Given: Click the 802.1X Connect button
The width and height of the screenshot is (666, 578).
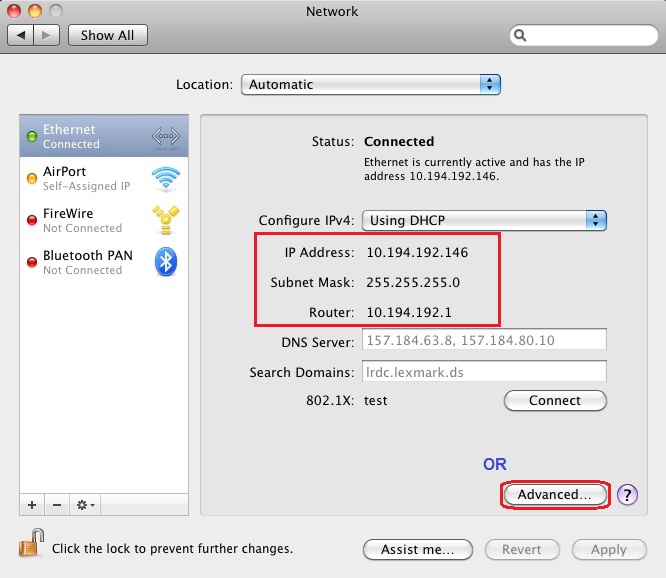Looking at the screenshot, I should coord(555,400).
